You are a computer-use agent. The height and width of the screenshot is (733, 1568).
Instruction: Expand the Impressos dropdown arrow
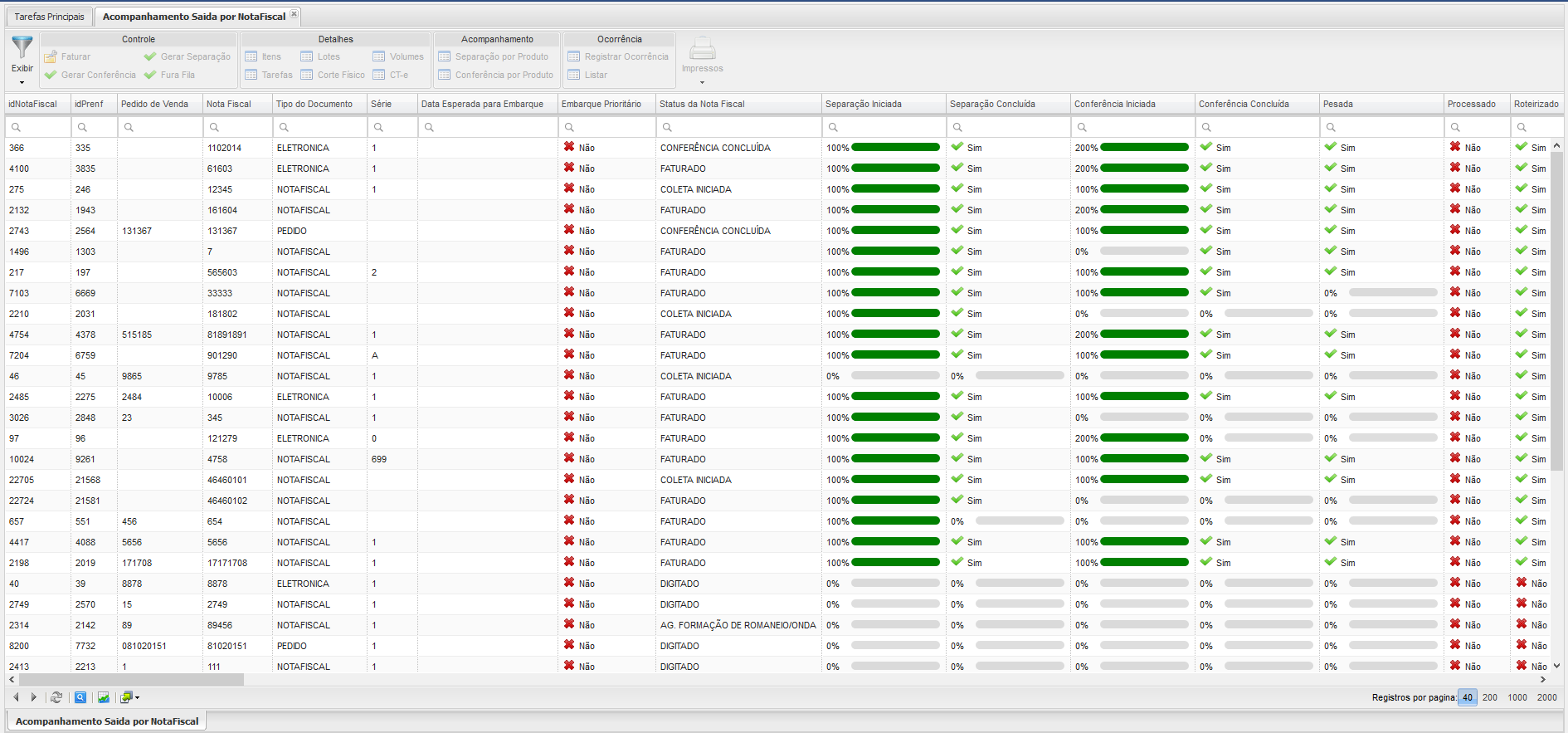click(702, 82)
